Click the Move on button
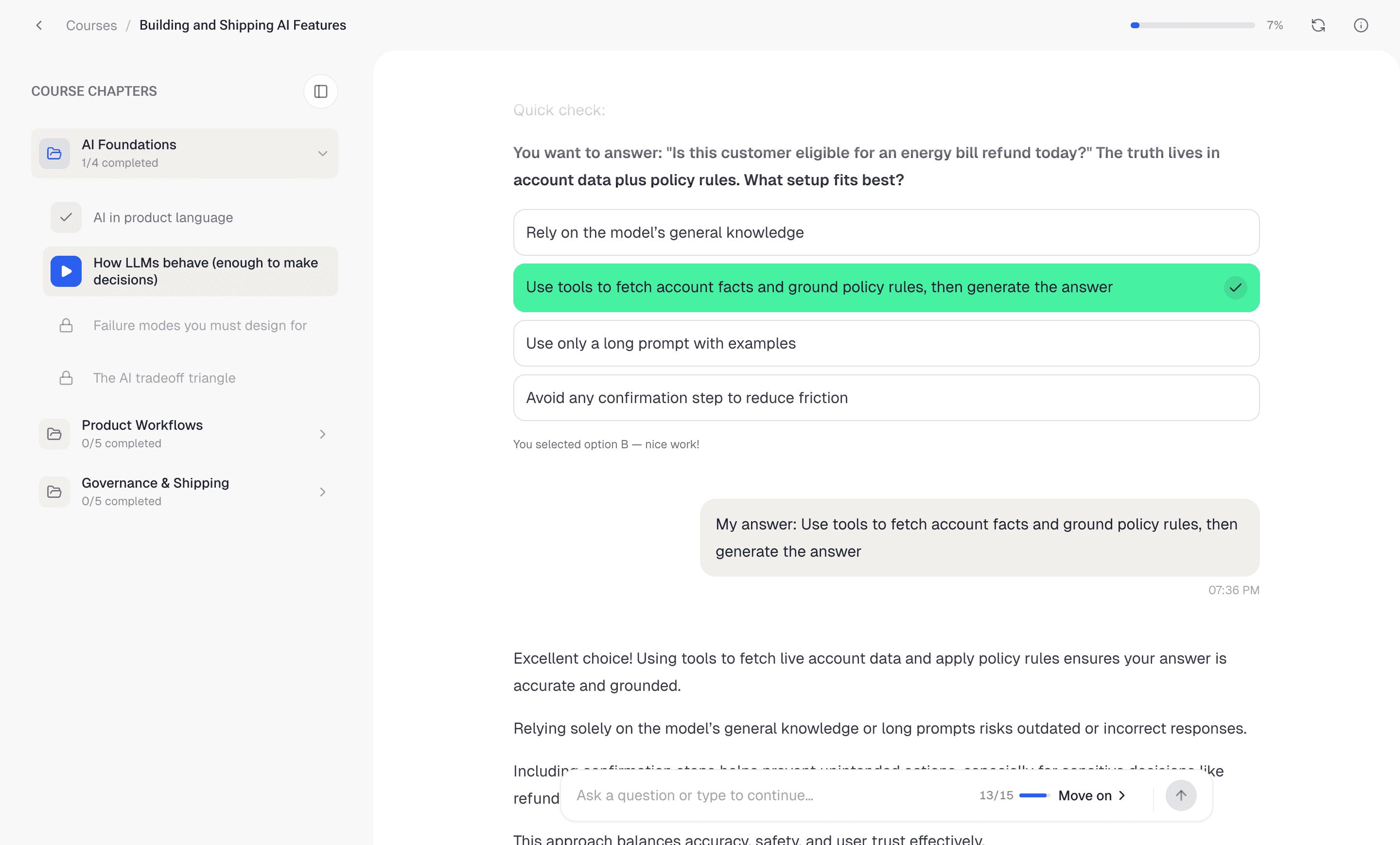This screenshot has height=845, width=1400. [1090, 795]
